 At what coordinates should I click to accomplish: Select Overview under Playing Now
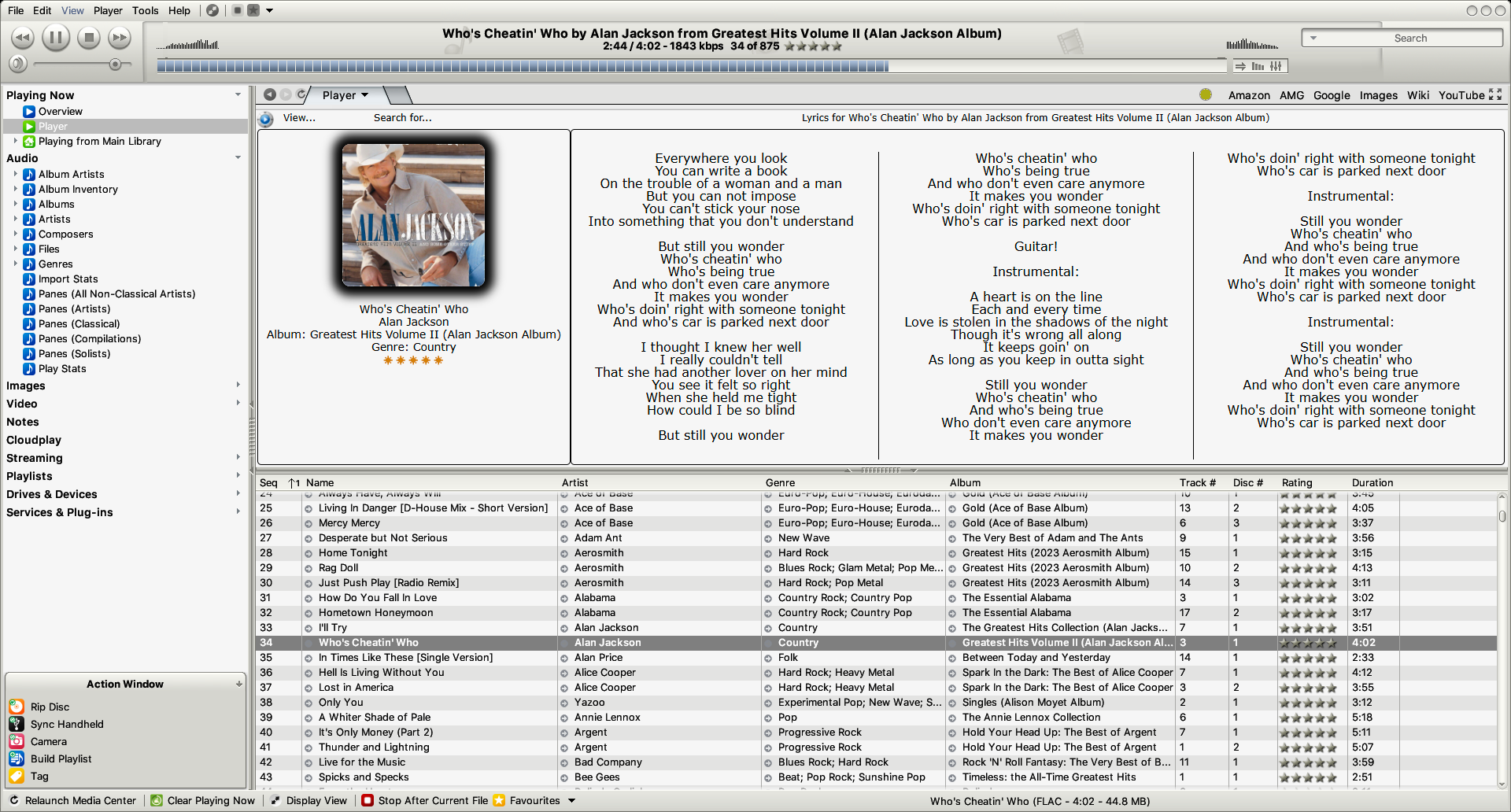coord(61,112)
